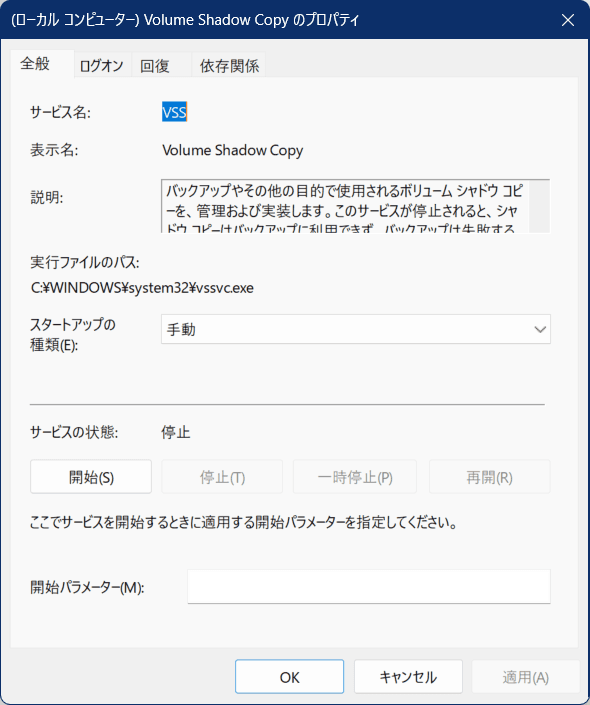This screenshot has width=590, height=705.
Task: Click the Volume Shadow Copy display name
Action: coord(232,150)
